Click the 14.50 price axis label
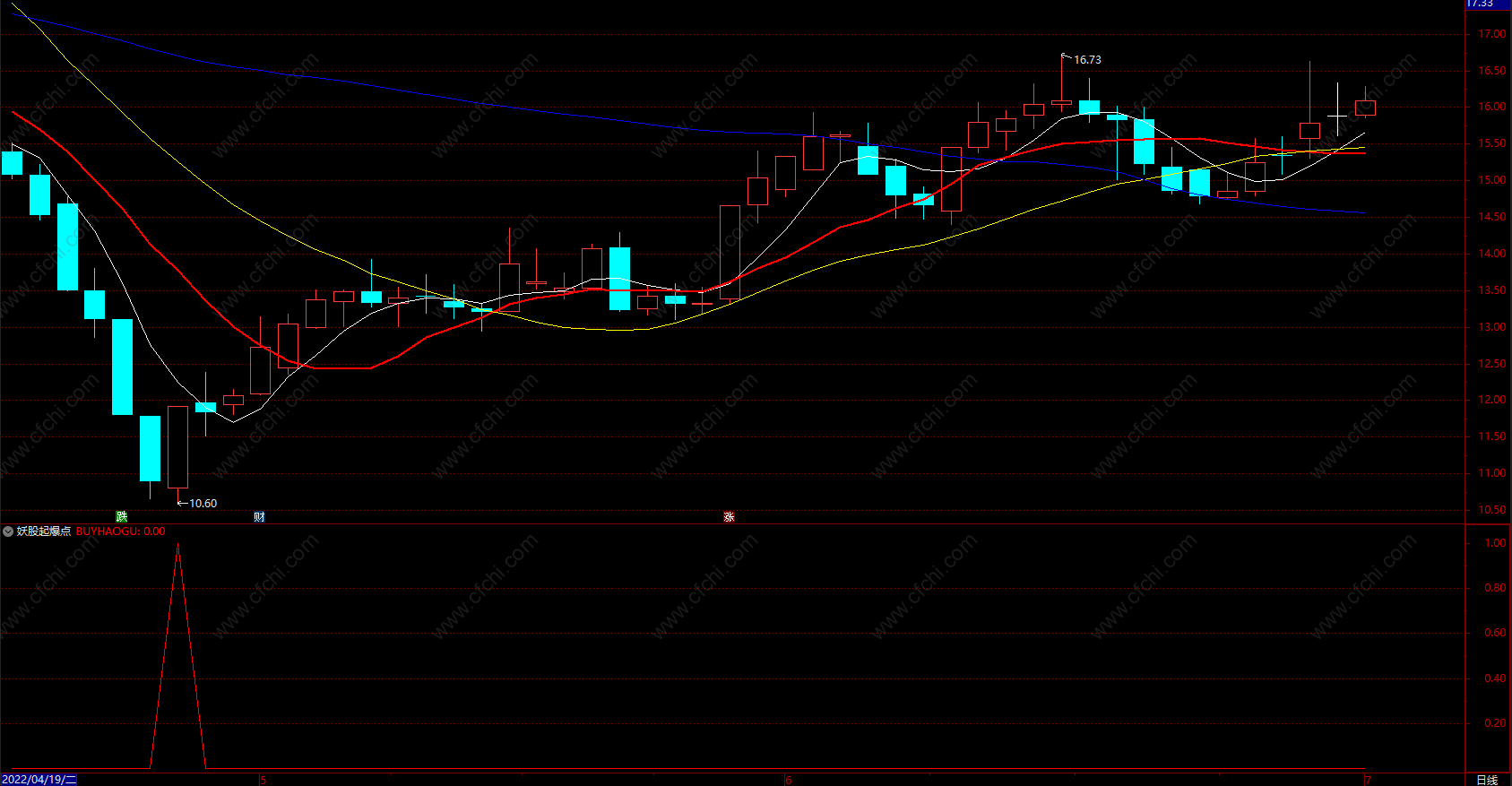1512x786 pixels. [x=1492, y=217]
